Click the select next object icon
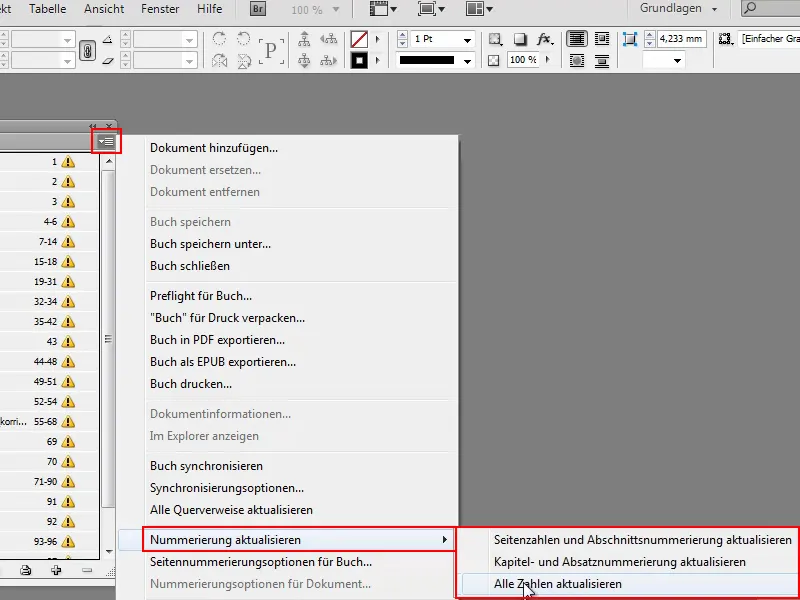 [x=329, y=61]
